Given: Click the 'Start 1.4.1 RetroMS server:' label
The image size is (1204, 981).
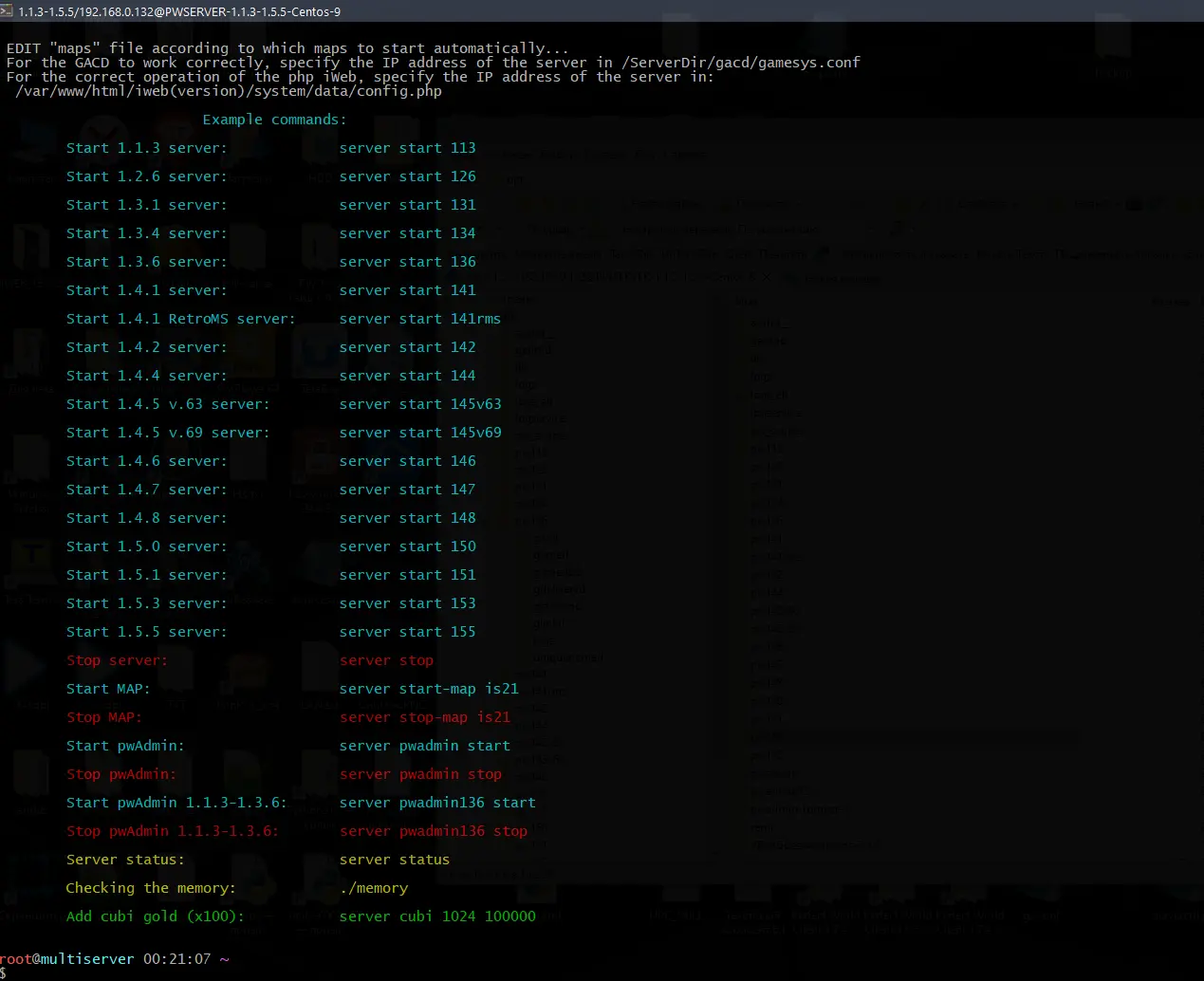Looking at the screenshot, I should 181,319.
